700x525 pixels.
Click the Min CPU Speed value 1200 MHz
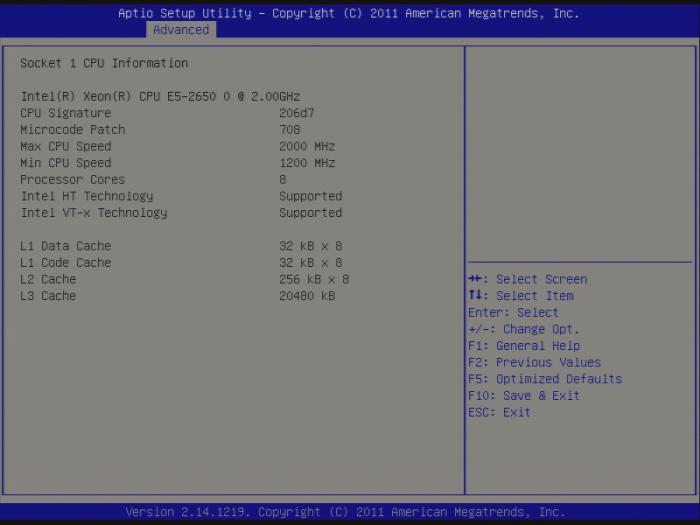[x=307, y=163]
